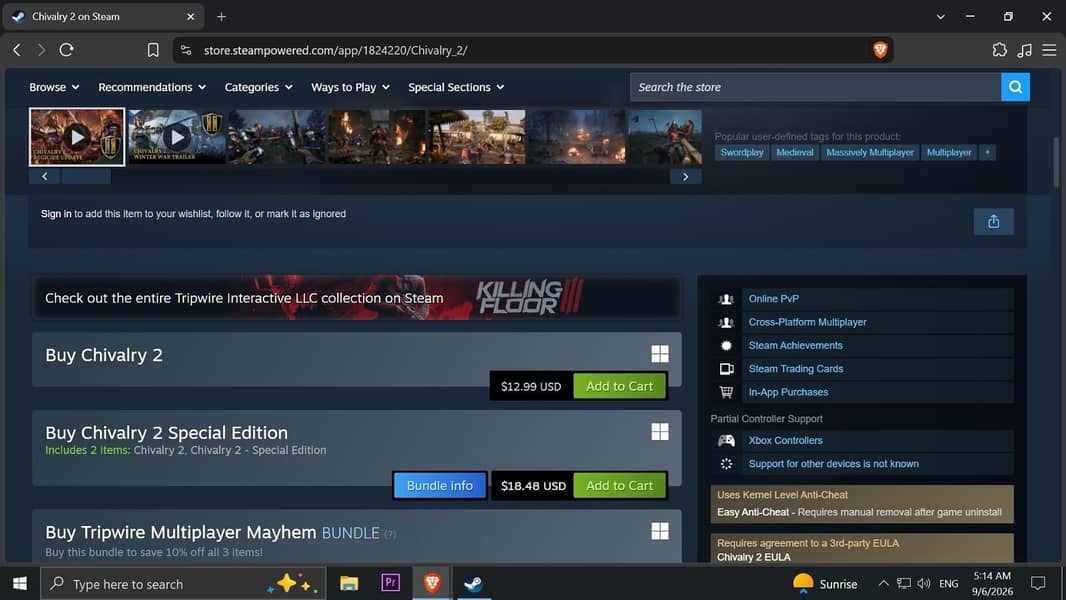Click the share icon button
The image size is (1066, 600).
pos(993,222)
